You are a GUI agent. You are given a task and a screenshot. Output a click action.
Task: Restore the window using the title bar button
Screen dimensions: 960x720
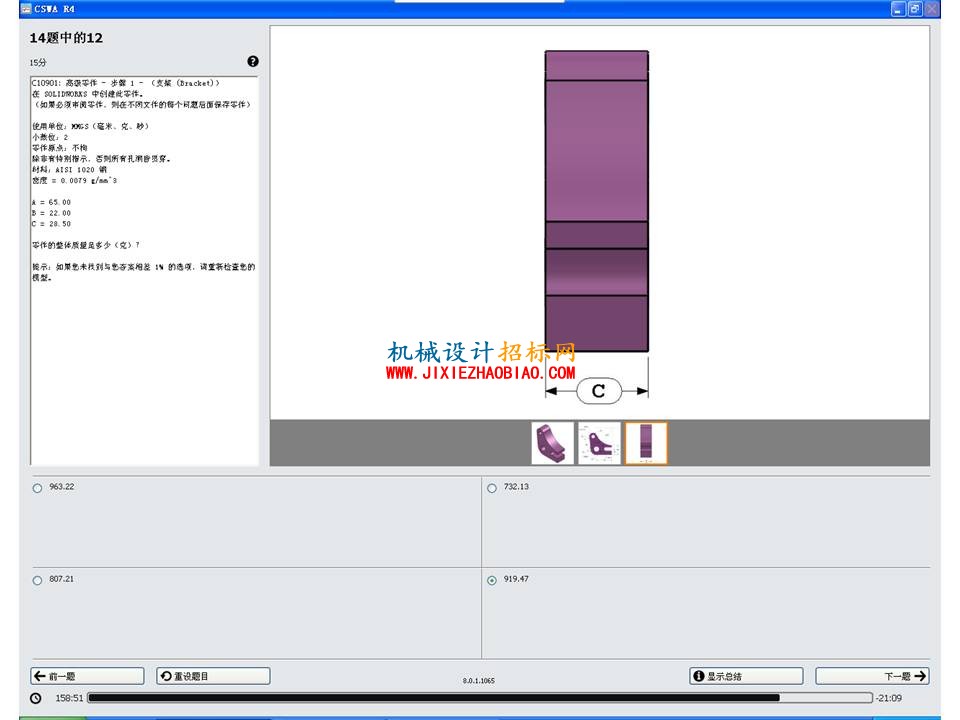(915, 9)
